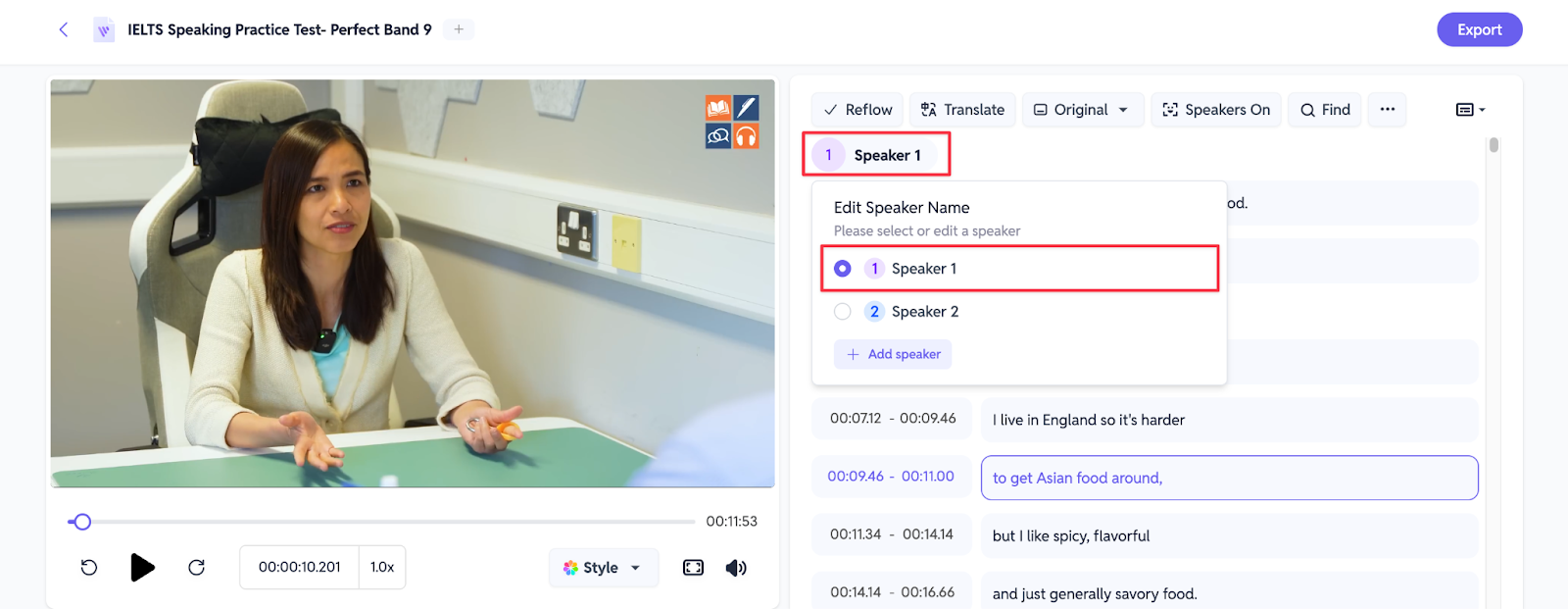1568x609 pixels.
Task: Rewind with the counter-clockwise arrow icon
Action: click(88, 568)
